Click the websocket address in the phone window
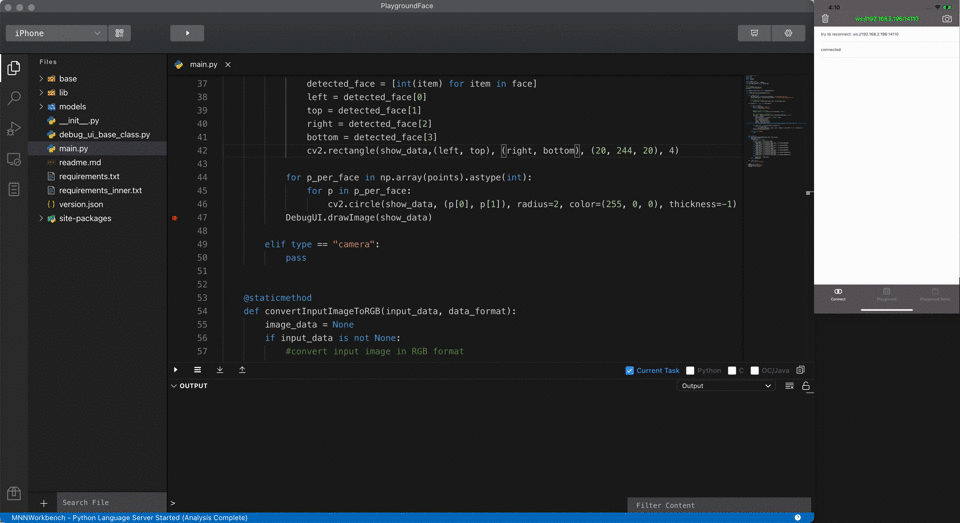The image size is (960, 523). click(x=887, y=19)
